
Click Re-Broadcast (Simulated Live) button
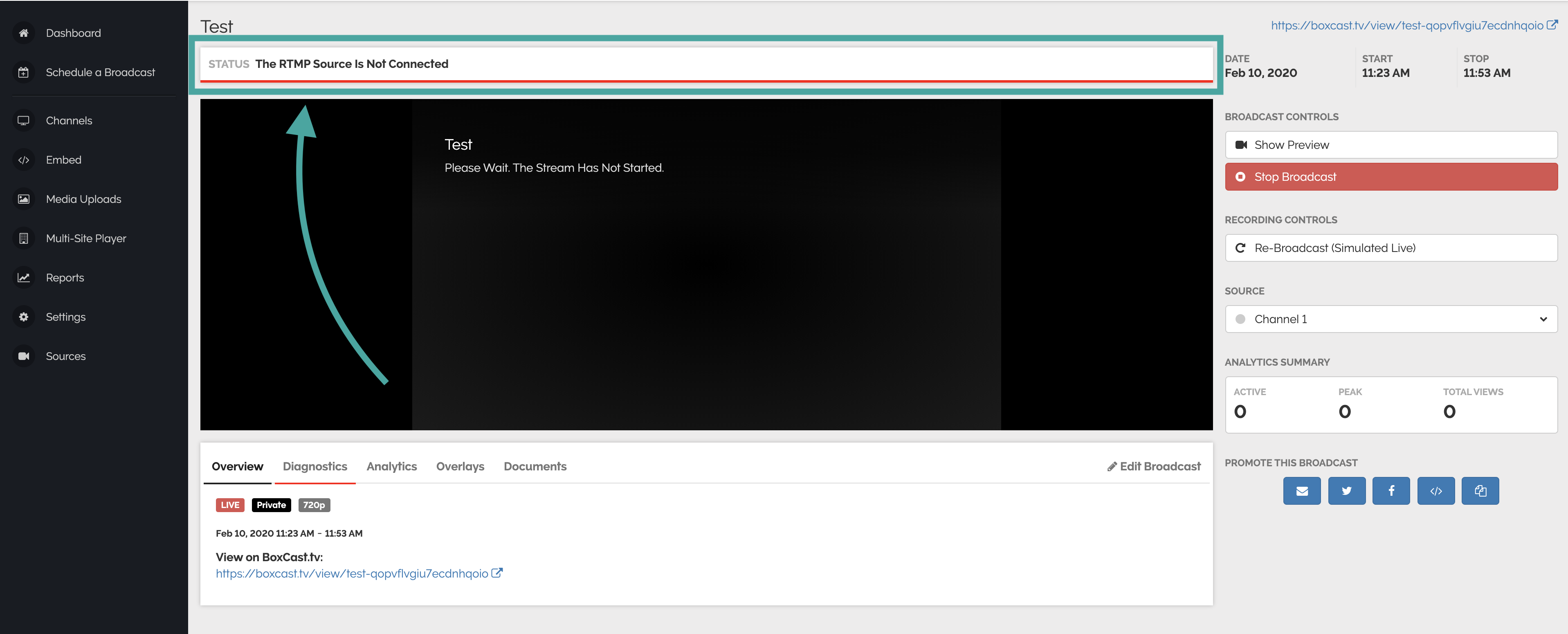tap(1391, 248)
